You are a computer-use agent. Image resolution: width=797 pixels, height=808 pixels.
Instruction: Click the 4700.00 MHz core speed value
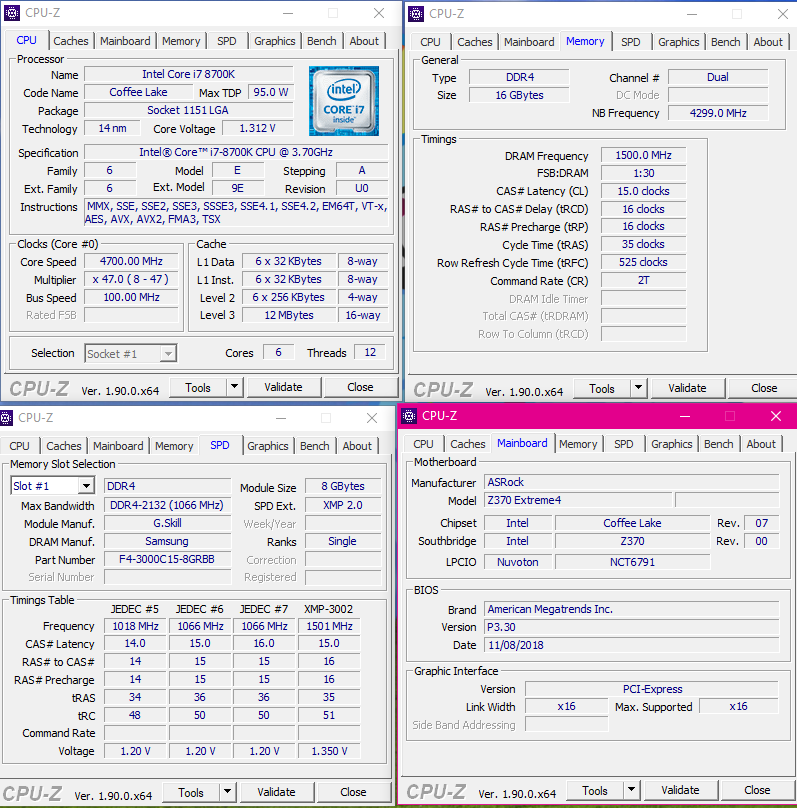click(131, 261)
